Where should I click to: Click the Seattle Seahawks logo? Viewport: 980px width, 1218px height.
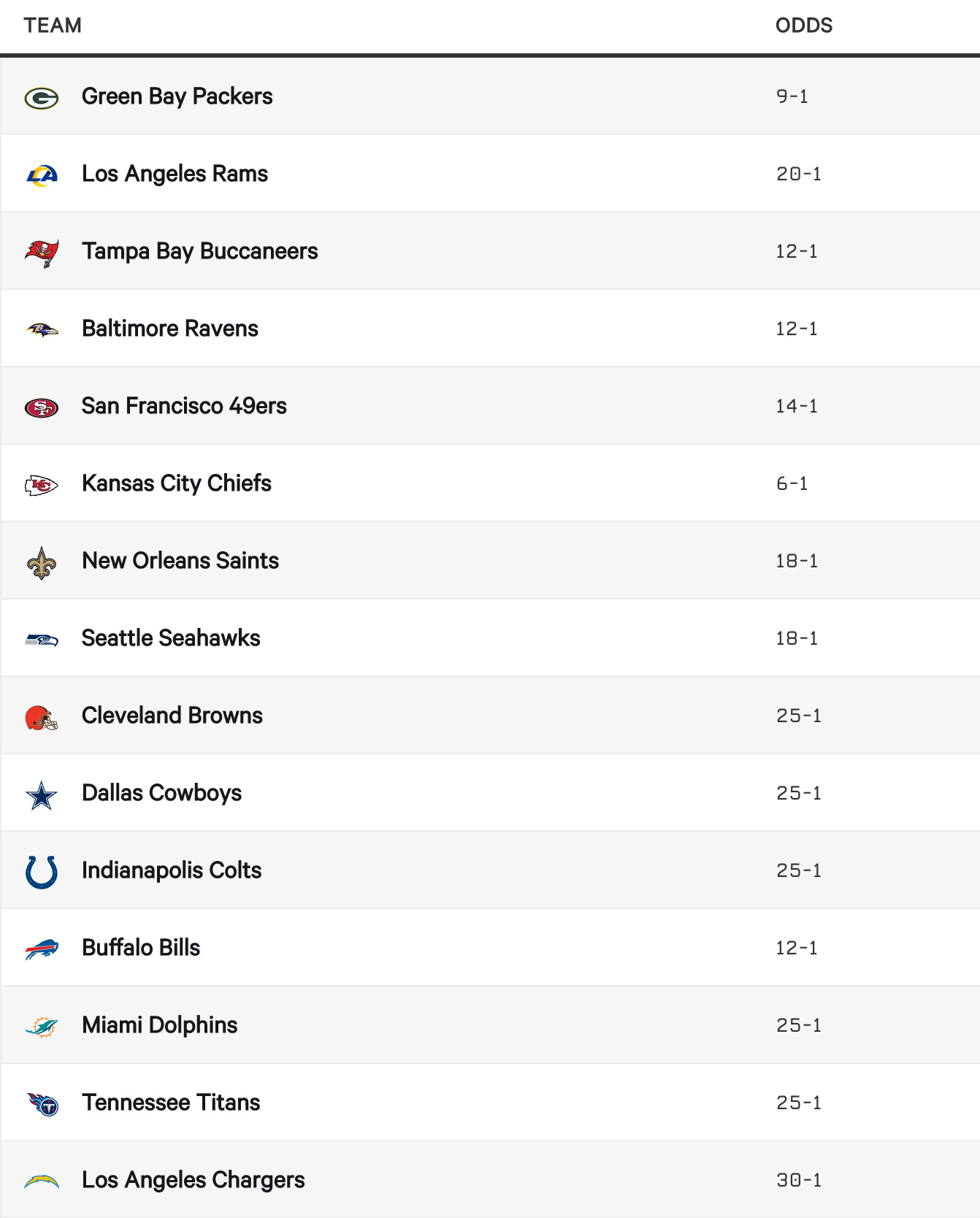(42, 640)
